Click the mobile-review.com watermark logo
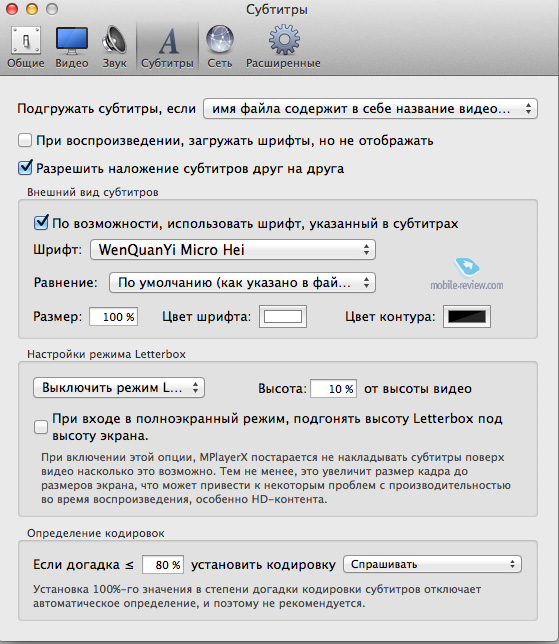The image size is (559, 644). tap(467, 274)
